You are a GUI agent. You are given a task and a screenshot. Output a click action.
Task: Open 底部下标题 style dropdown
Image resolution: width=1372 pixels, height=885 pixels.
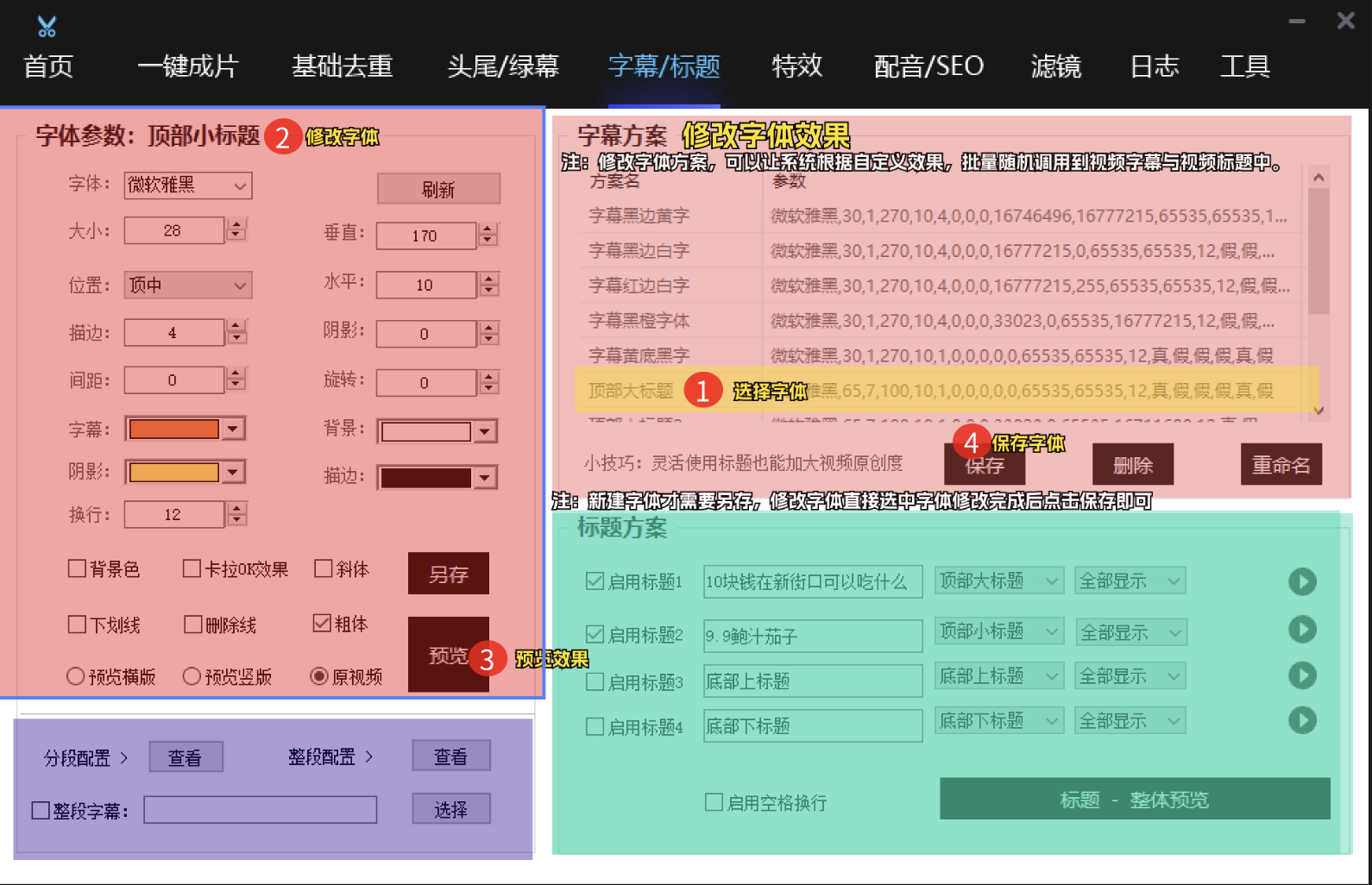point(999,720)
